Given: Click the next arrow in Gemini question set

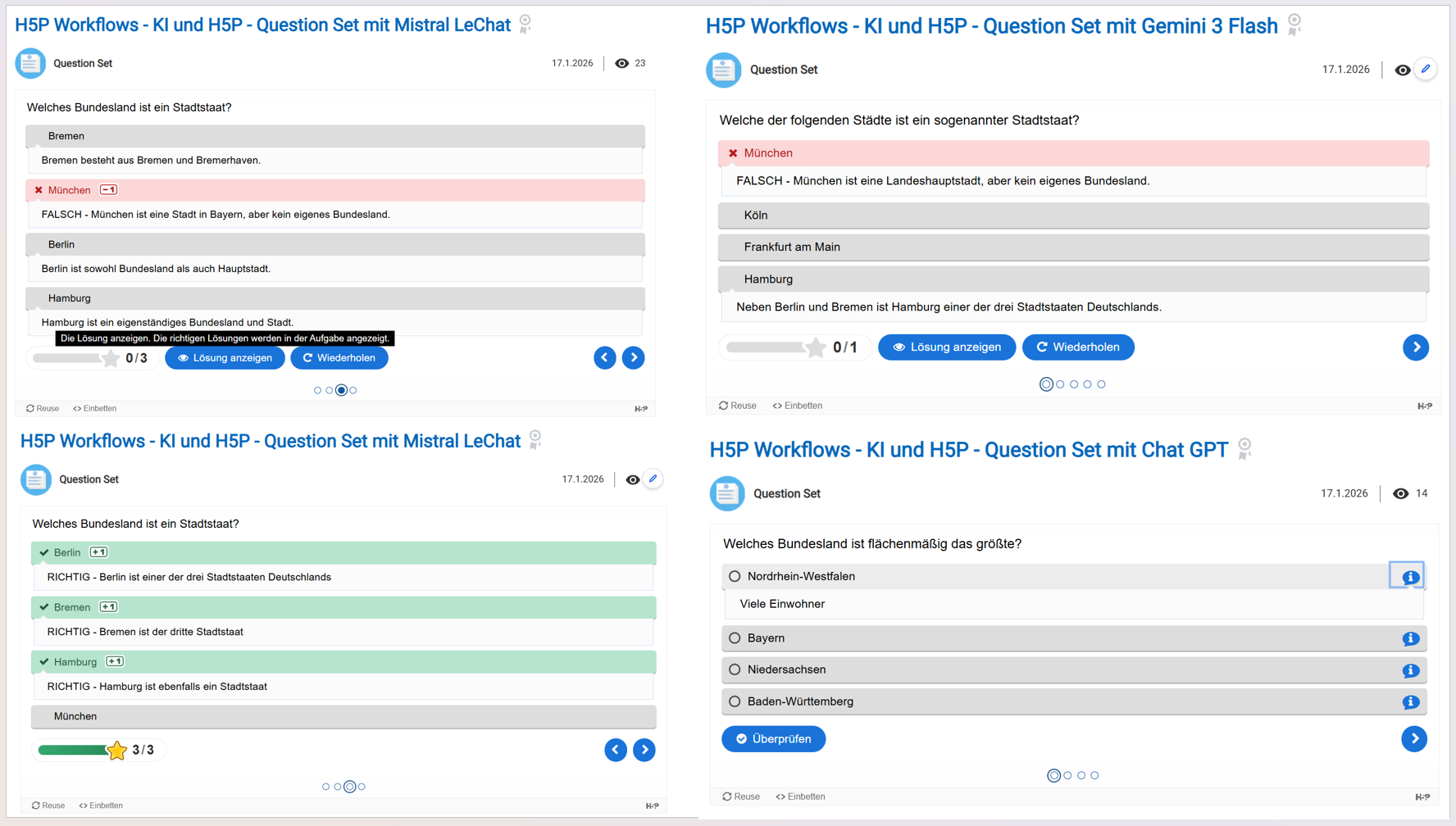Looking at the screenshot, I should pos(1415,347).
